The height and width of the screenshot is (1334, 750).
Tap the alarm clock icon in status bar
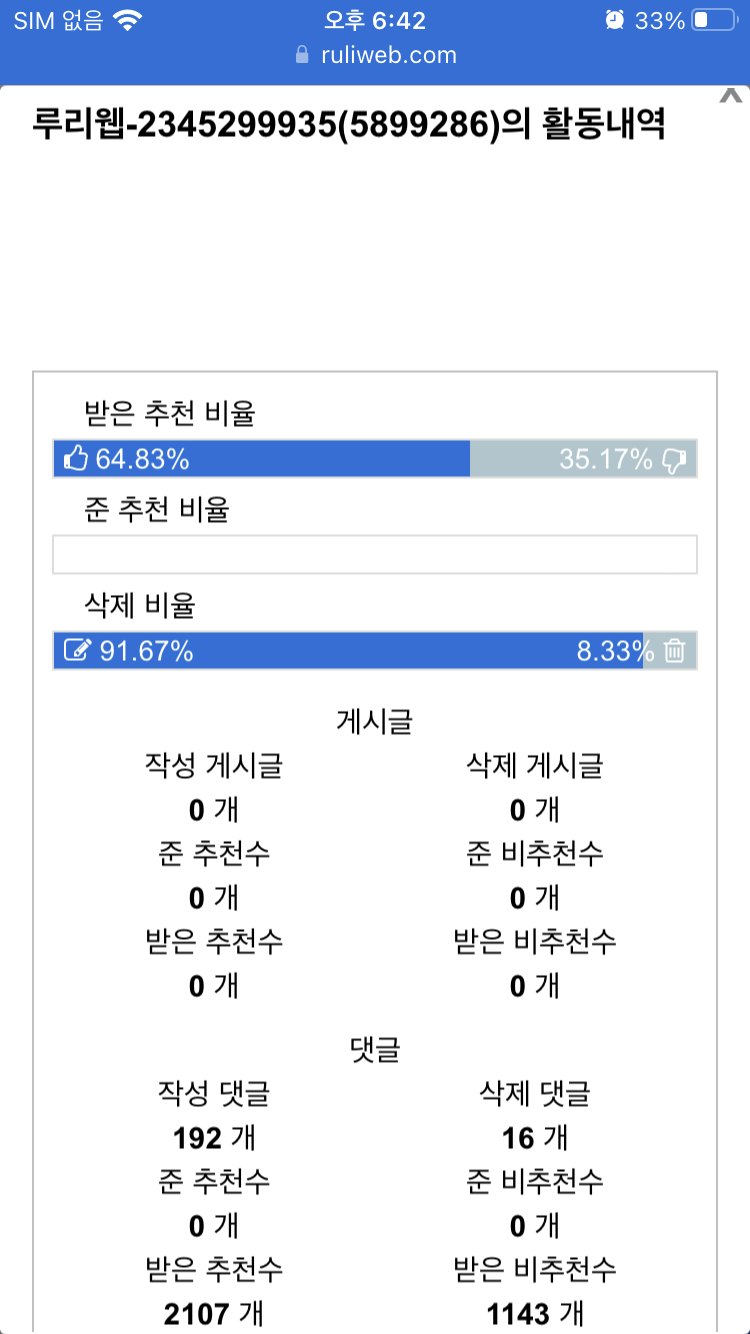[614, 20]
